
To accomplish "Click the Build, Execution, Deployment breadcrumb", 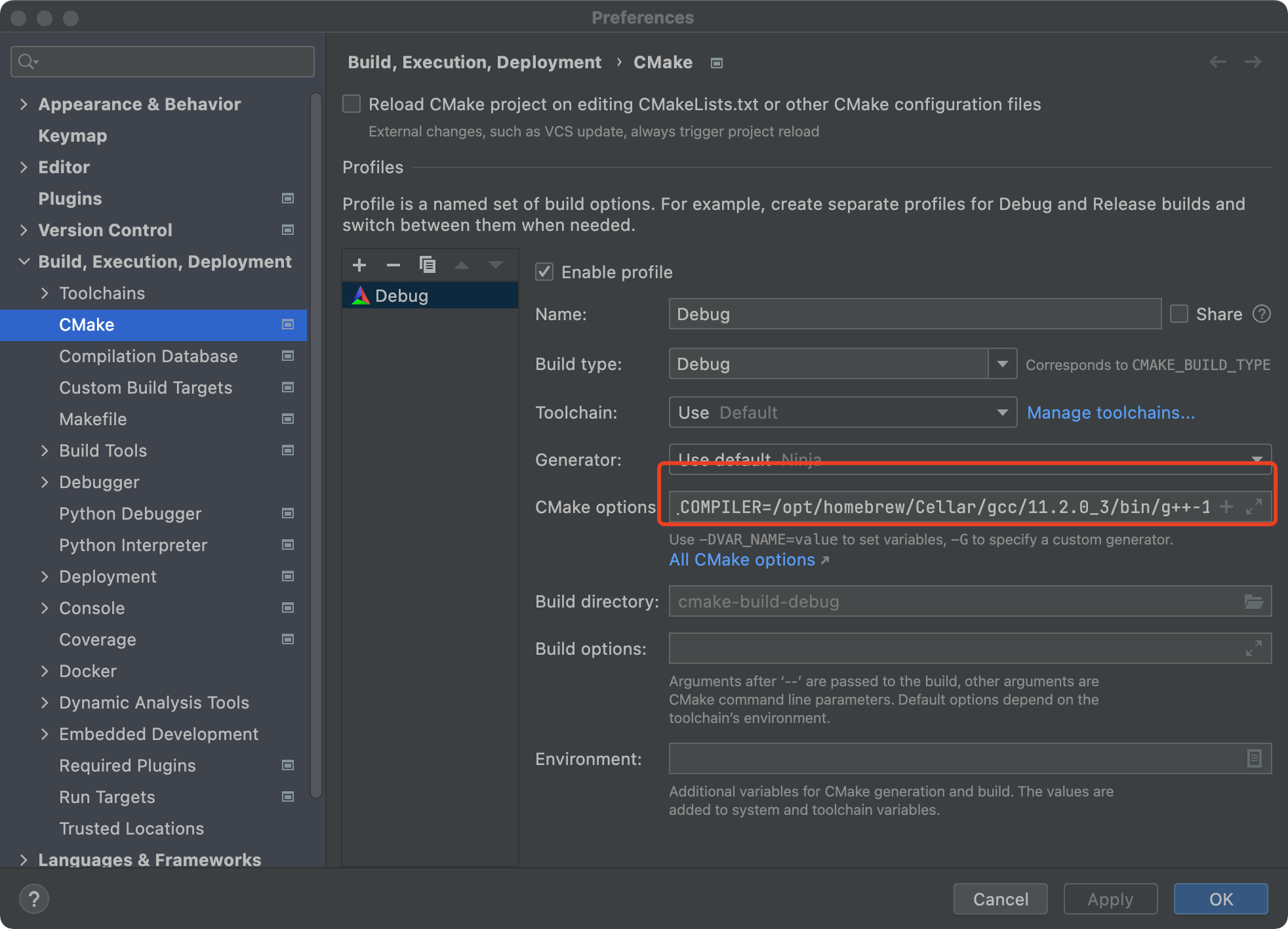I will (x=474, y=62).
